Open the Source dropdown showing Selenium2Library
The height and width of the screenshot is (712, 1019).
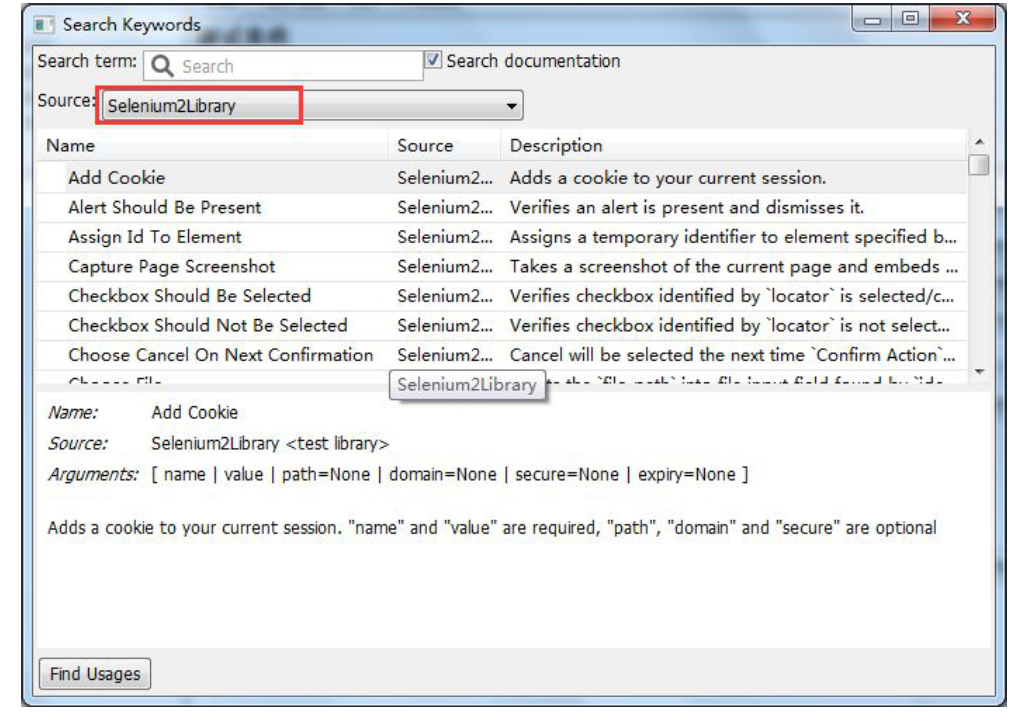click(312, 105)
